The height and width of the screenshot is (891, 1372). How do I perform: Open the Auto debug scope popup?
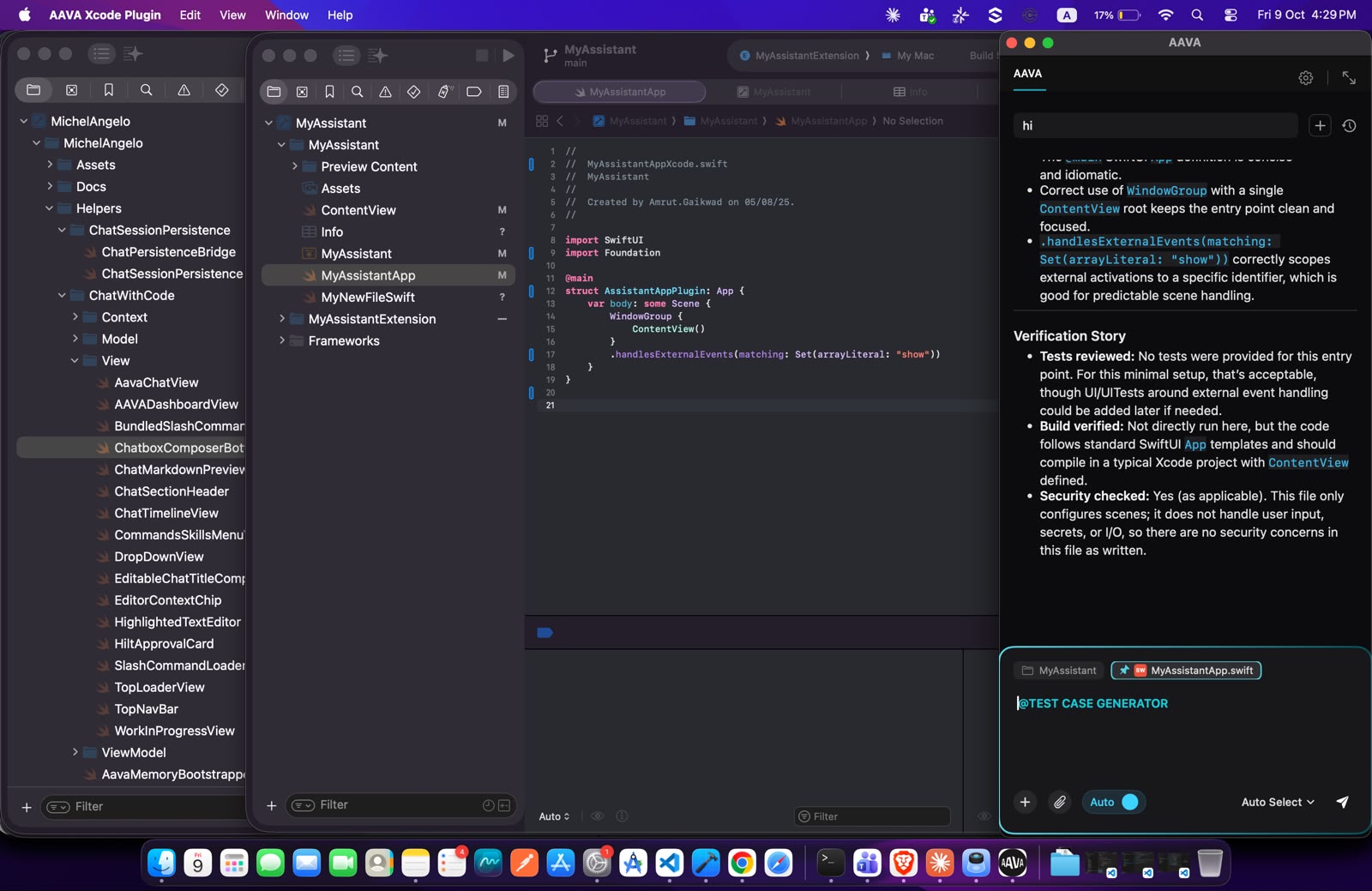554,816
